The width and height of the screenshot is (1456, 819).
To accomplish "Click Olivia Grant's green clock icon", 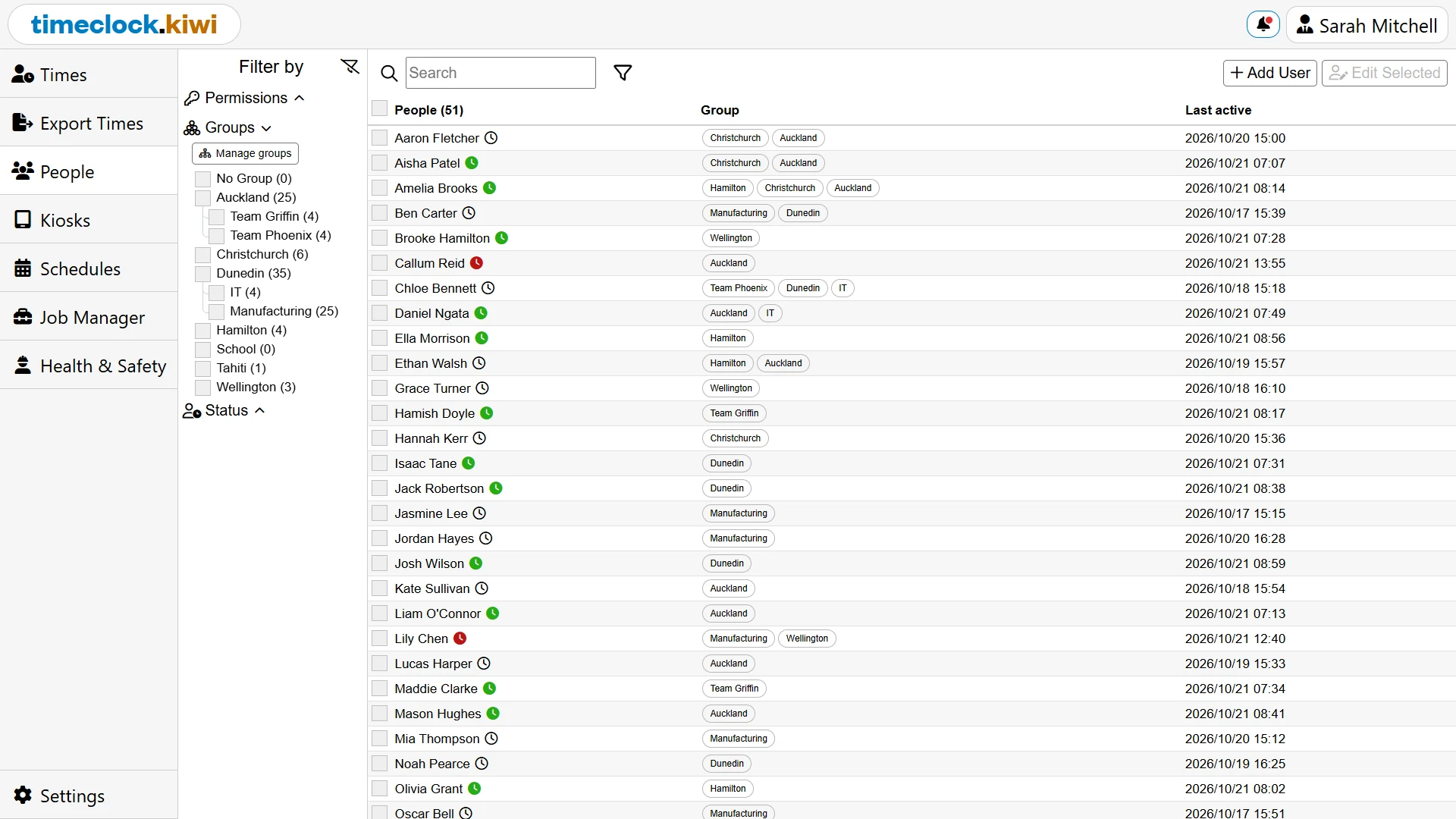I will coord(475,789).
